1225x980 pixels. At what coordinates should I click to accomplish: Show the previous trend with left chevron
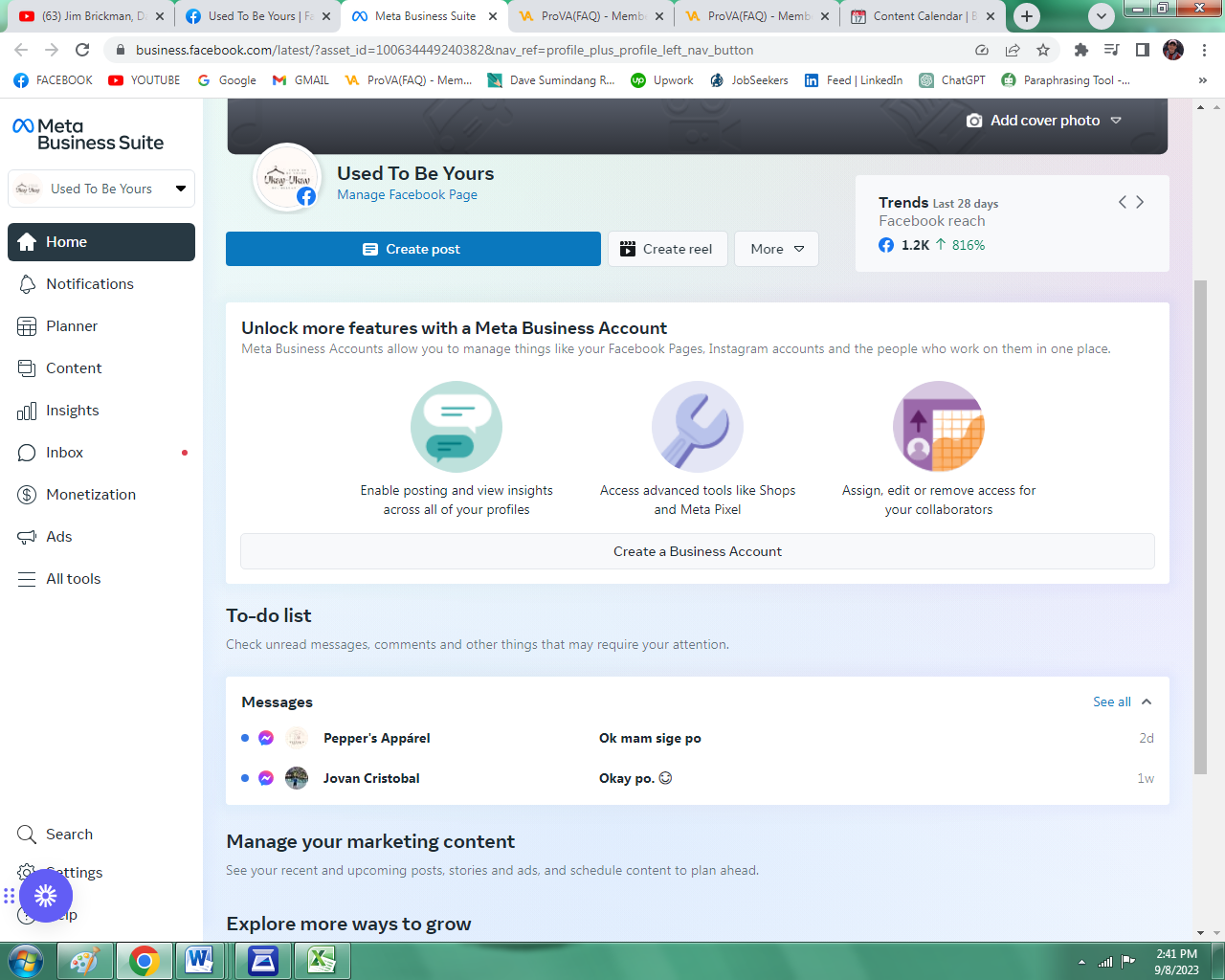(1123, 202)
